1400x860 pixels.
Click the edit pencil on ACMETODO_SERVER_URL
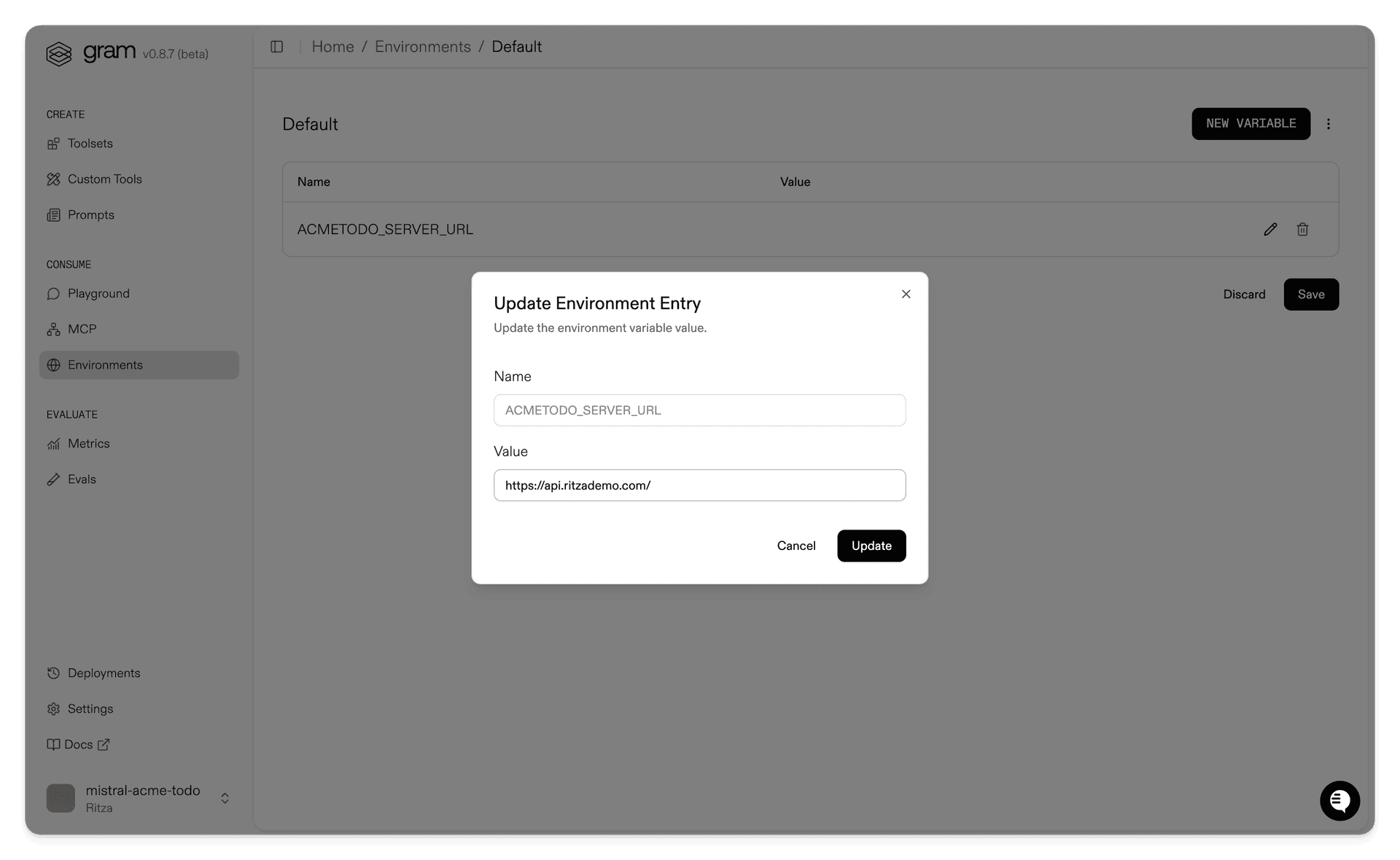tap(1271, 229)
